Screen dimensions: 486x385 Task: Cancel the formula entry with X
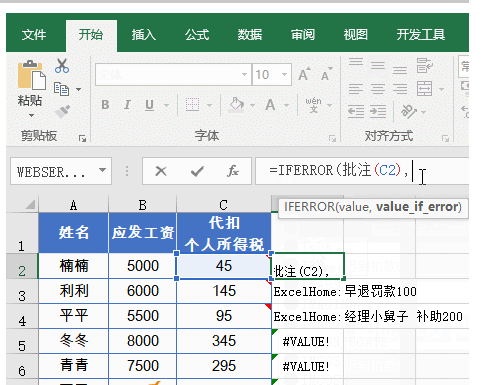click(161, 171)
